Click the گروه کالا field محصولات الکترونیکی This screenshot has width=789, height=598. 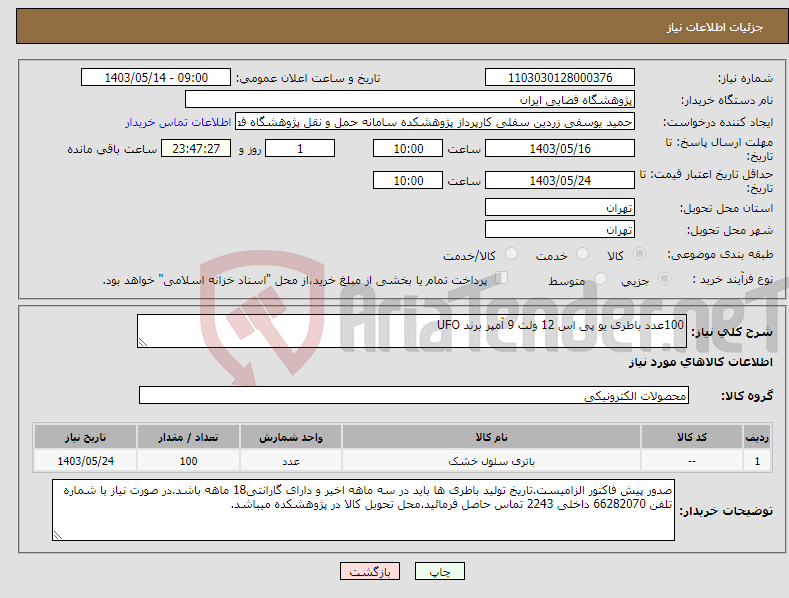414,396
